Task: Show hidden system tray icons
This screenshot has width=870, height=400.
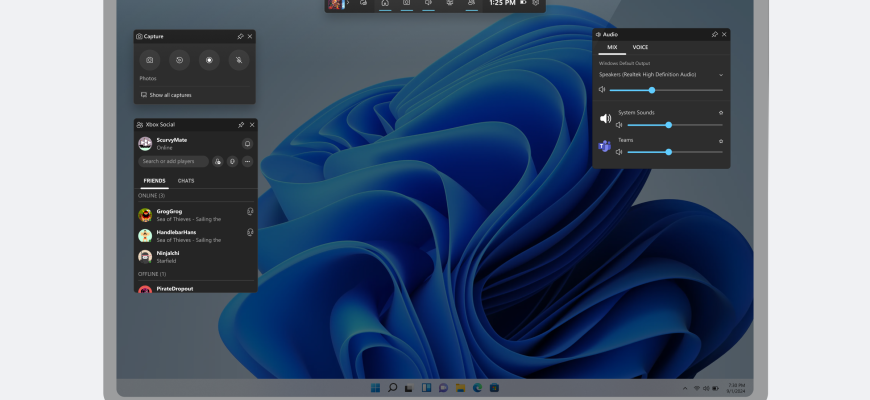Action: coord(685,388)
